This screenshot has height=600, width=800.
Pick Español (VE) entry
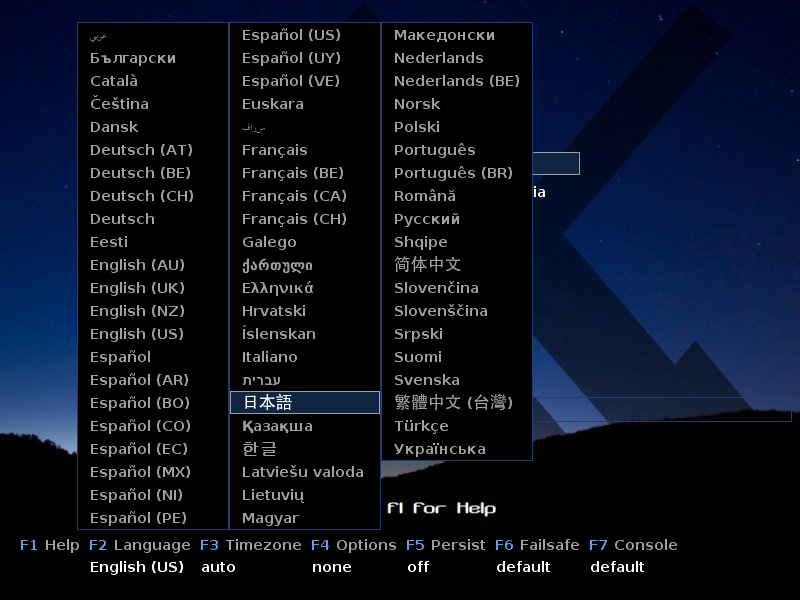coord(291,81)
